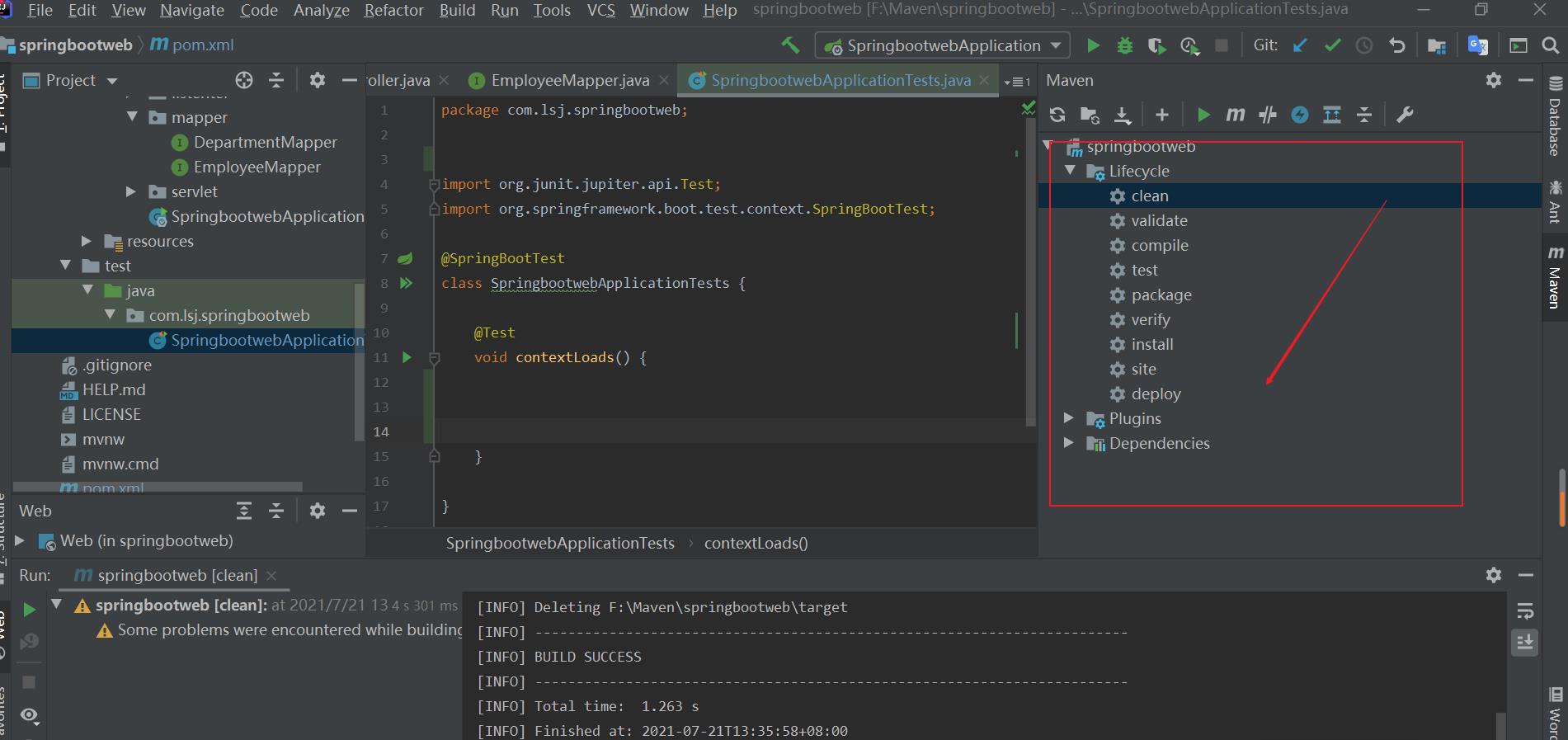The height and width of the screenshot is (740, 1568).
Task: Toggle the eye icon in Run panel
Action: 30,715
